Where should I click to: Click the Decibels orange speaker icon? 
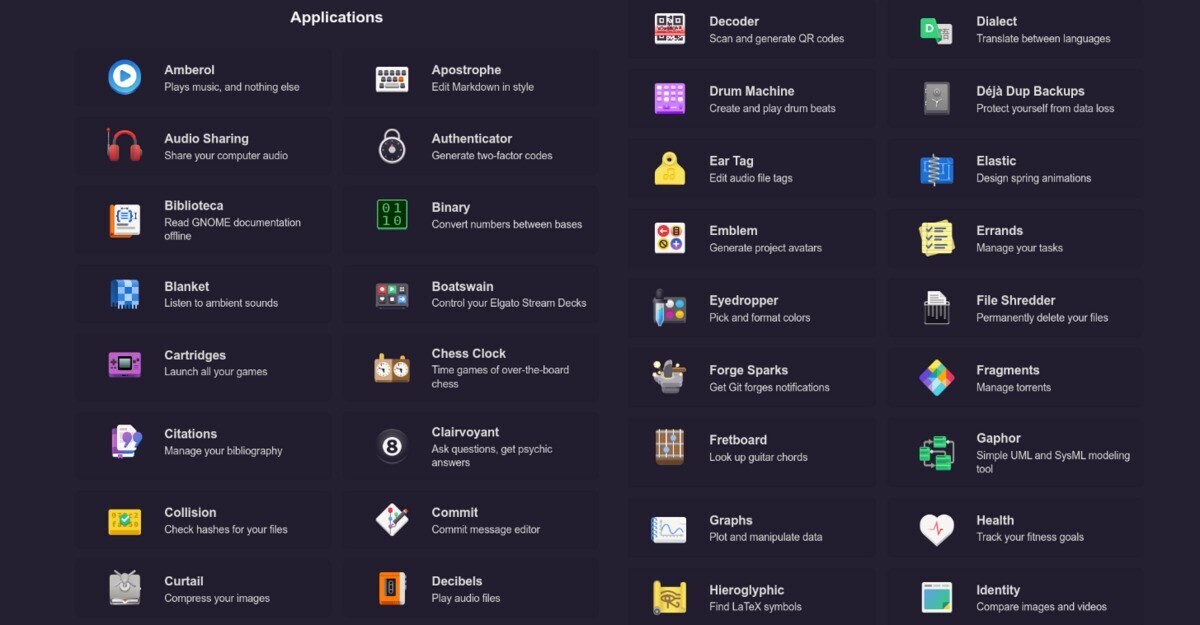[x=392, y=588]
